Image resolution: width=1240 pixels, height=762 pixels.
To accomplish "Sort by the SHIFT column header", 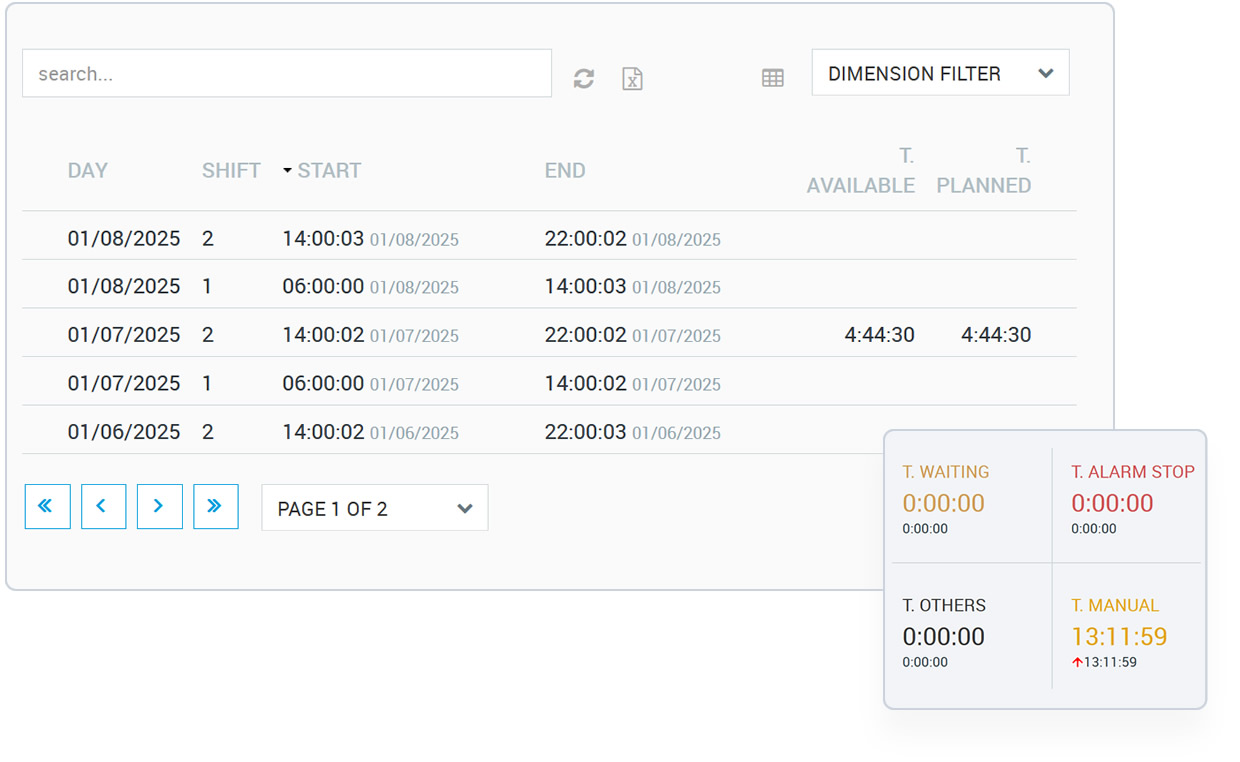I will click(231, 171).
